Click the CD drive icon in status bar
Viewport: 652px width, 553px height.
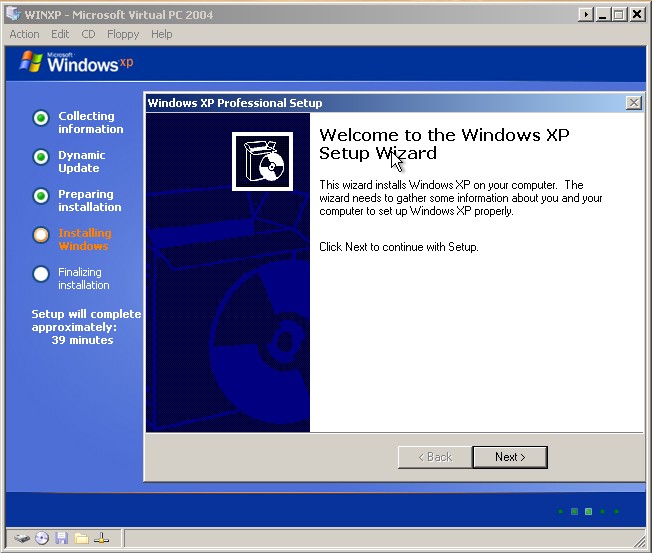tap(42, 538)
